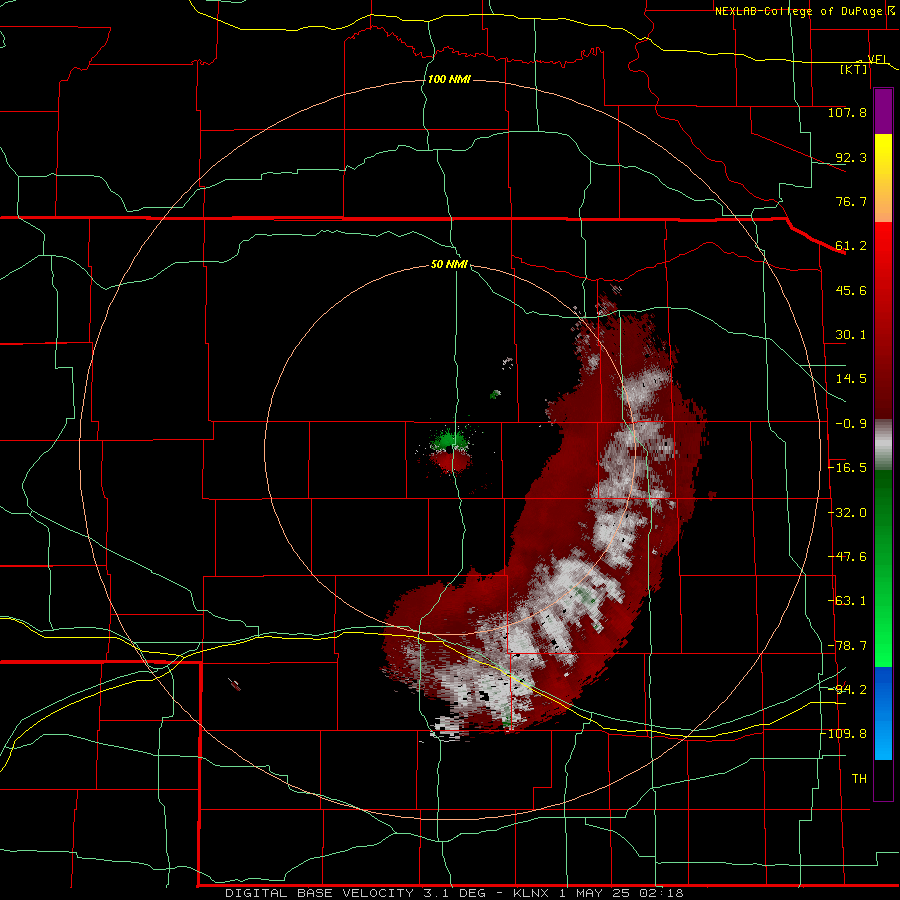Screen dimensions: 900x900
Task: Click the 92.3 scale value
Action: click(x=851, y=157)
